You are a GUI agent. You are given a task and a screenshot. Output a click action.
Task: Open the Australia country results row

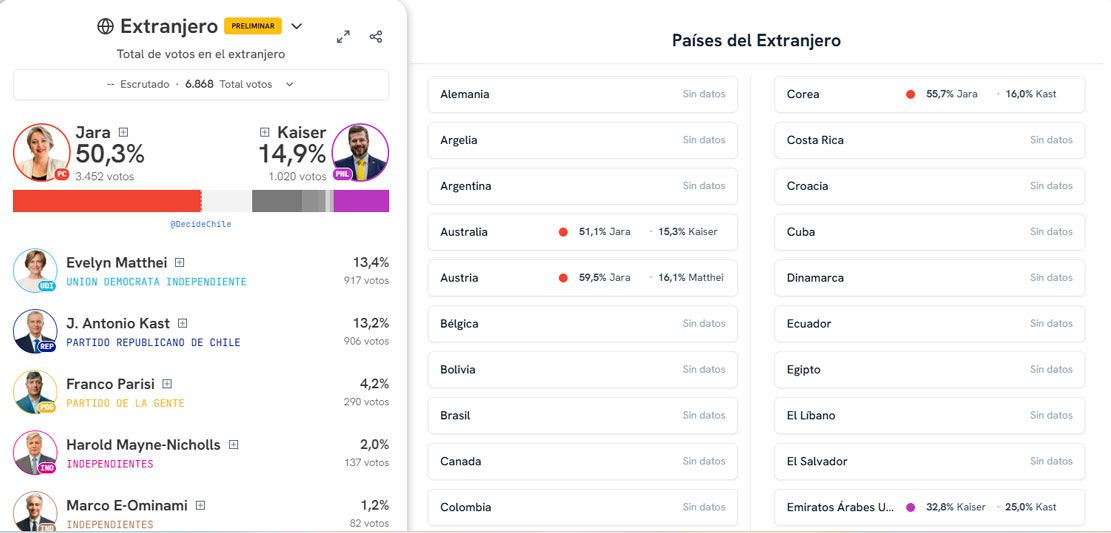click(x=582, y=232)
